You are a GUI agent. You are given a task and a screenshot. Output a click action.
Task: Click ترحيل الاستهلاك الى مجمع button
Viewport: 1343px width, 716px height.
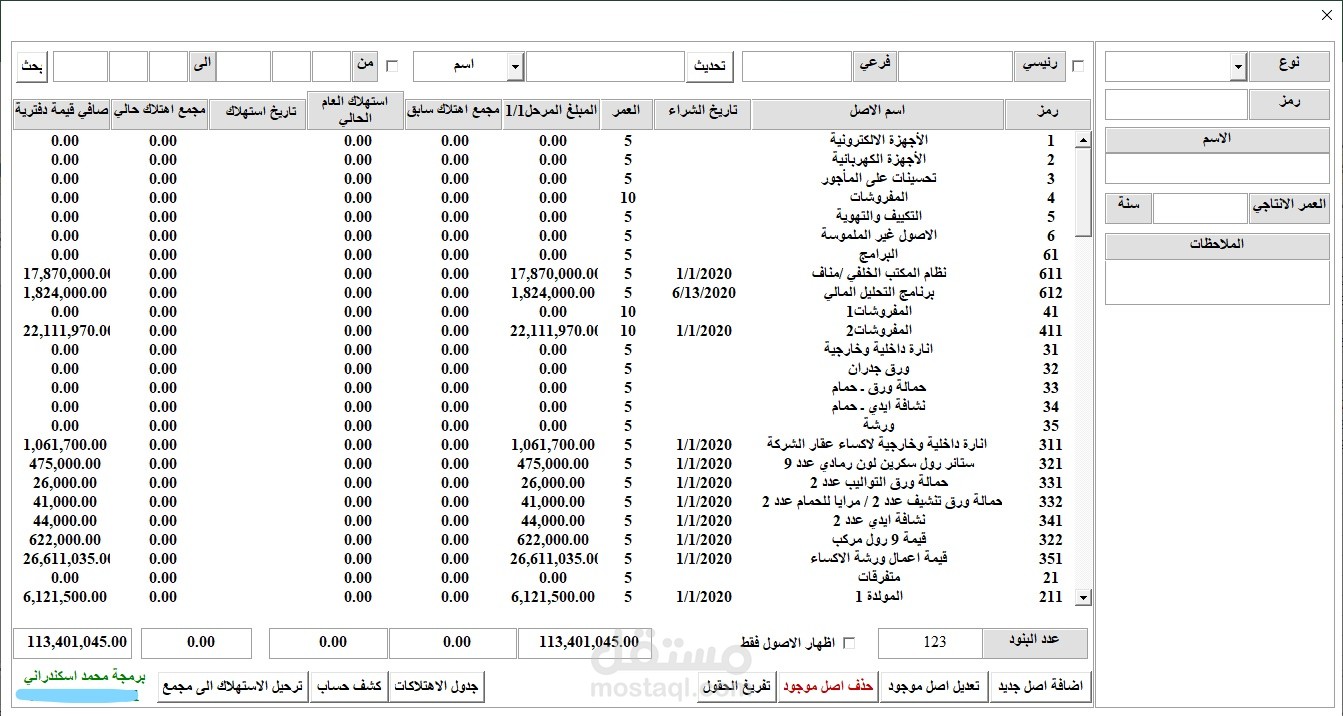pos(233,685)
